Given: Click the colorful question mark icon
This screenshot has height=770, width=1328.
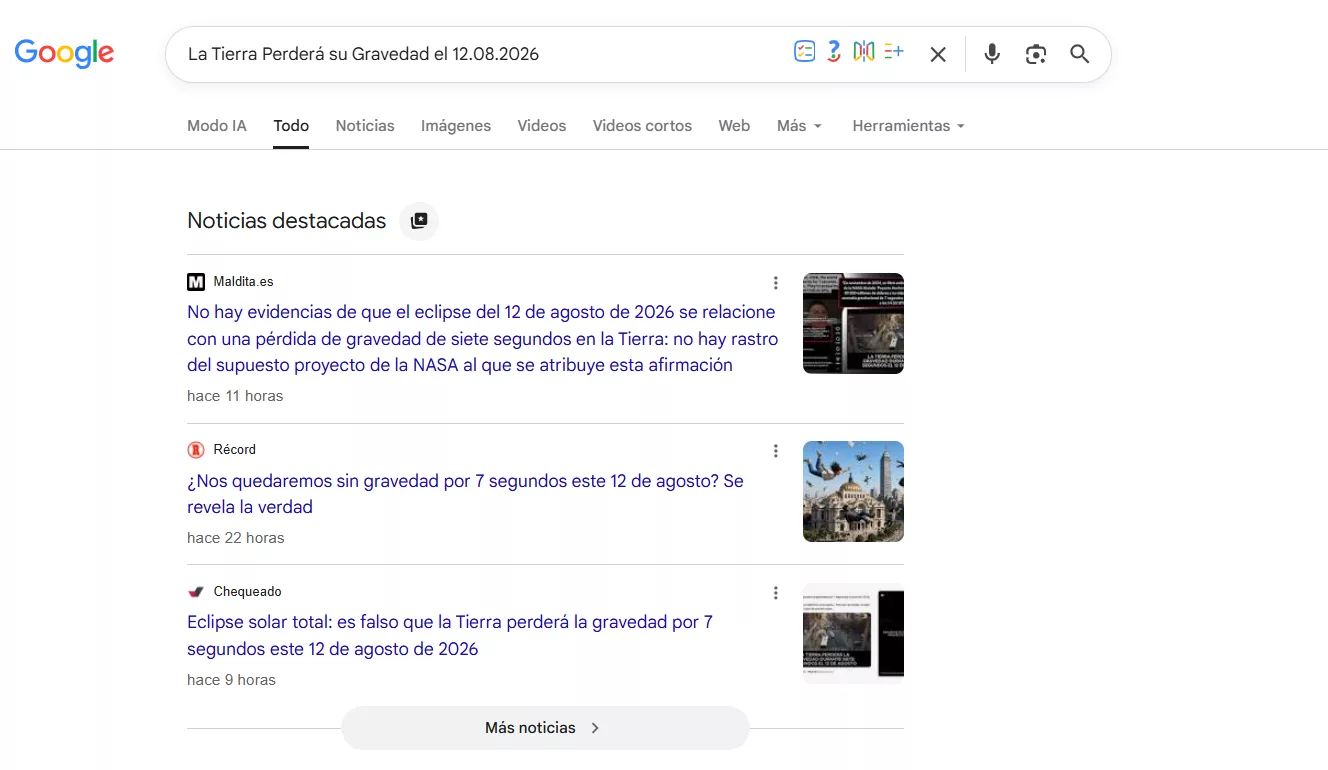Looking at the screenshot, I should (834, 52).
